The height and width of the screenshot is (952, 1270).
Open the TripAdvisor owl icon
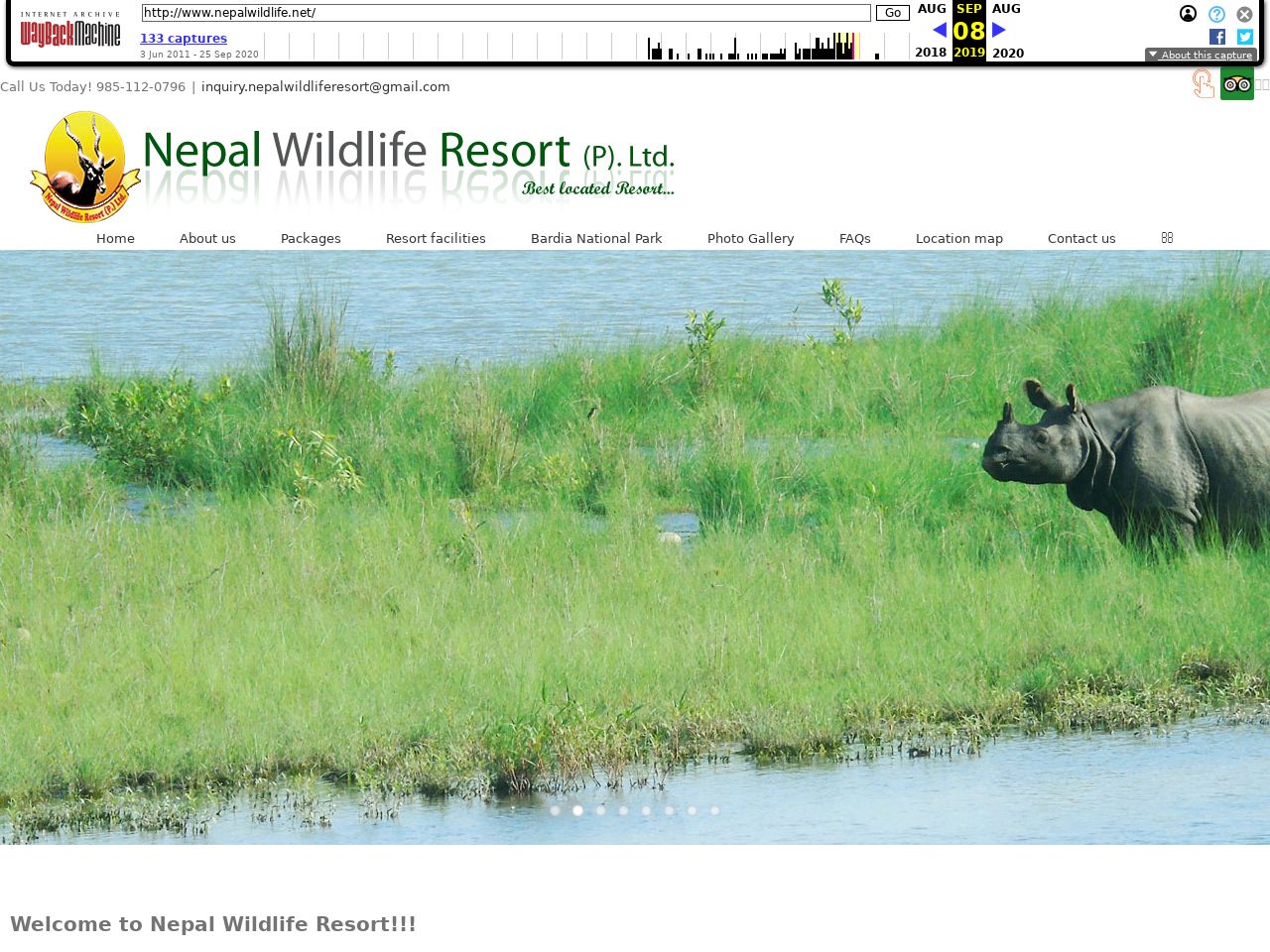click(1236, 84)
